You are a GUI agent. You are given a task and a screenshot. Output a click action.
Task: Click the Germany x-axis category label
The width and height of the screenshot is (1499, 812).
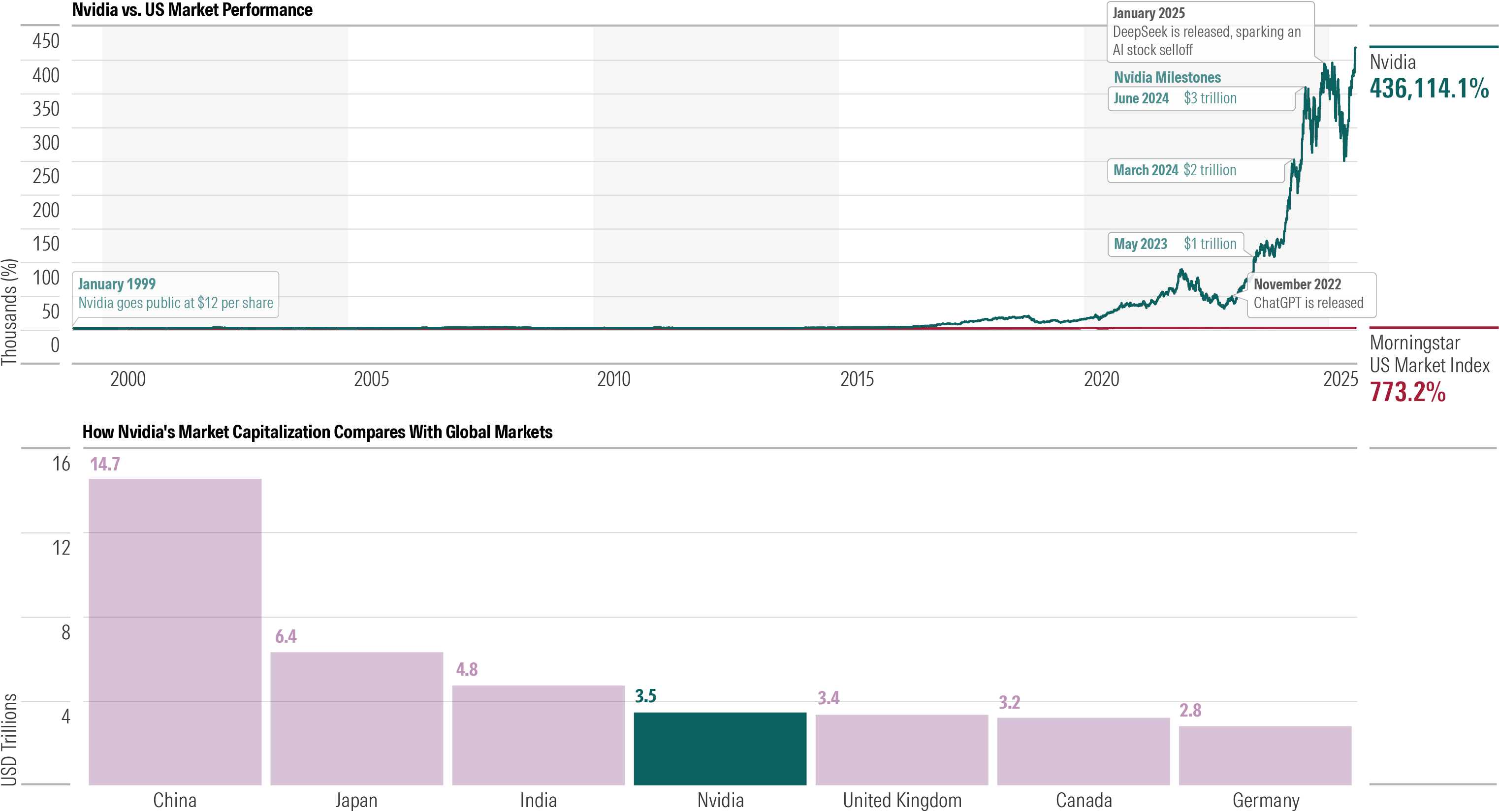(1266, 801)
